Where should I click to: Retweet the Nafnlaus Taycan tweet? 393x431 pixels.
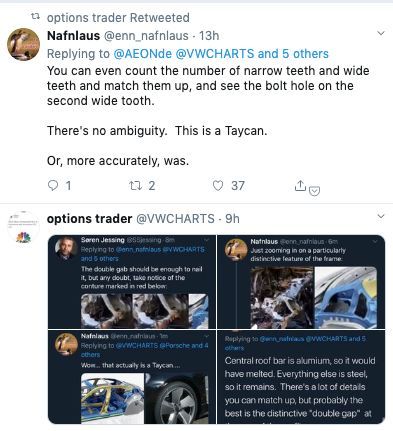[x=135, y=185]
